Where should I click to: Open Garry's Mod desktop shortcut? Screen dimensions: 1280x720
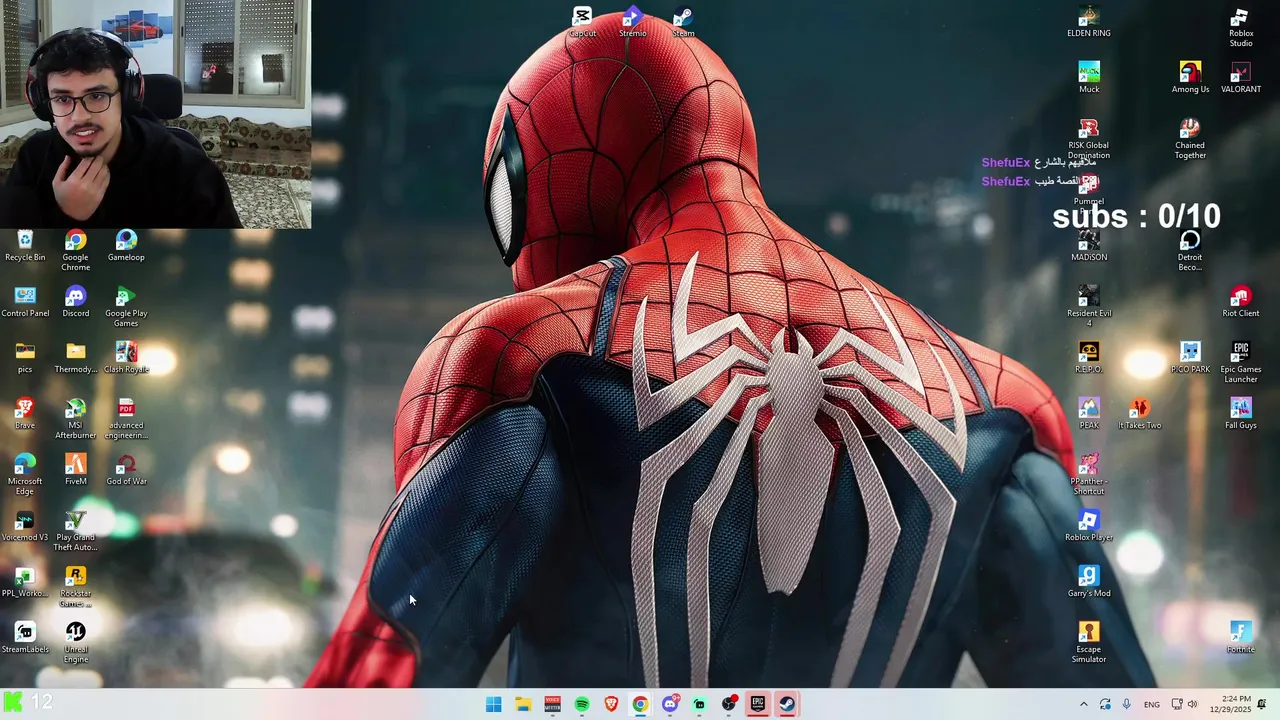coord(1089,582)
